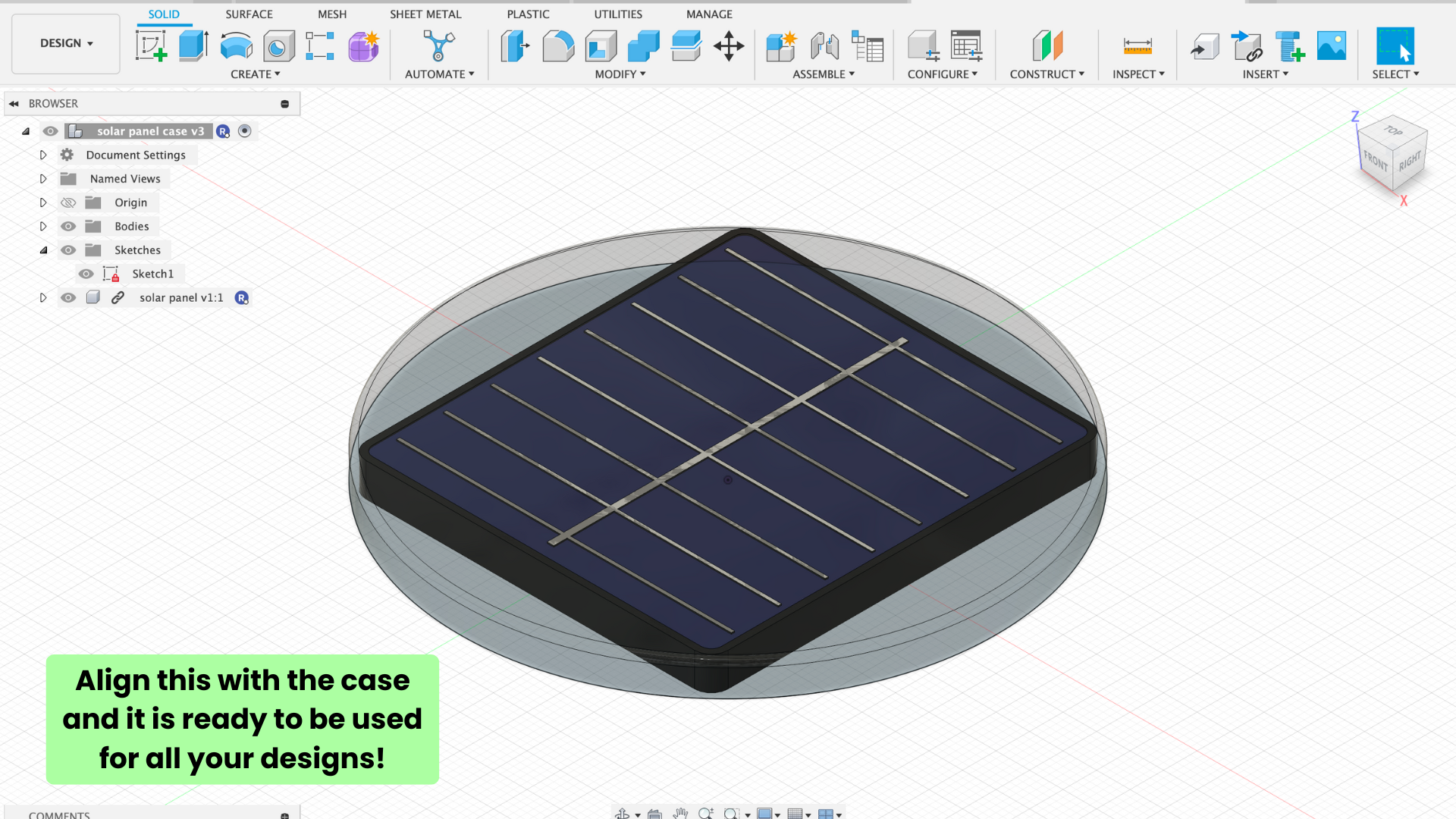
Task: Open the INSERT dropdown menu
Action: [x=1266, y=74]
